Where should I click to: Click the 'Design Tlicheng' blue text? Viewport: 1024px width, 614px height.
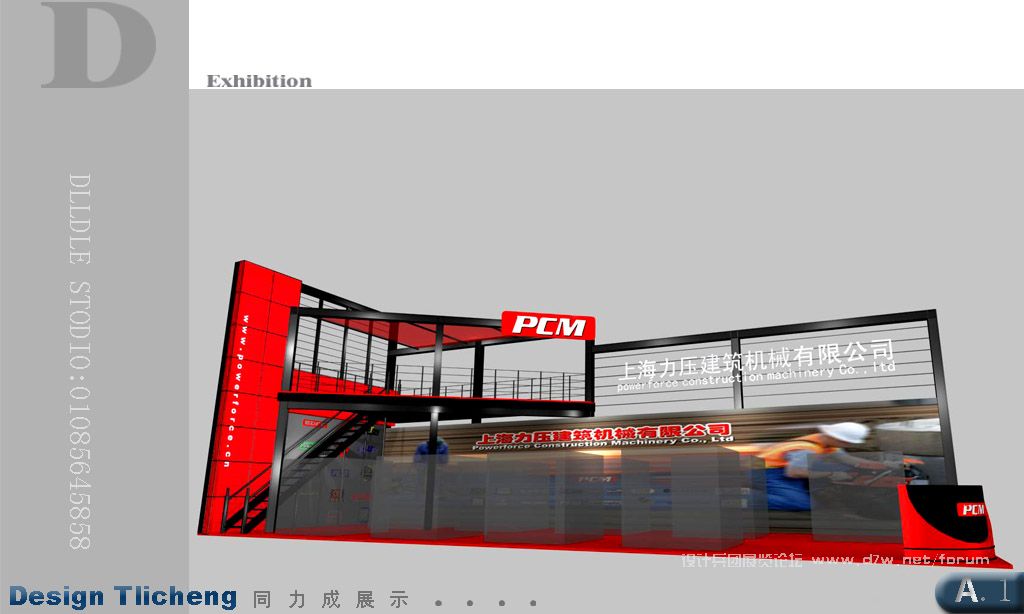[123, 597]
